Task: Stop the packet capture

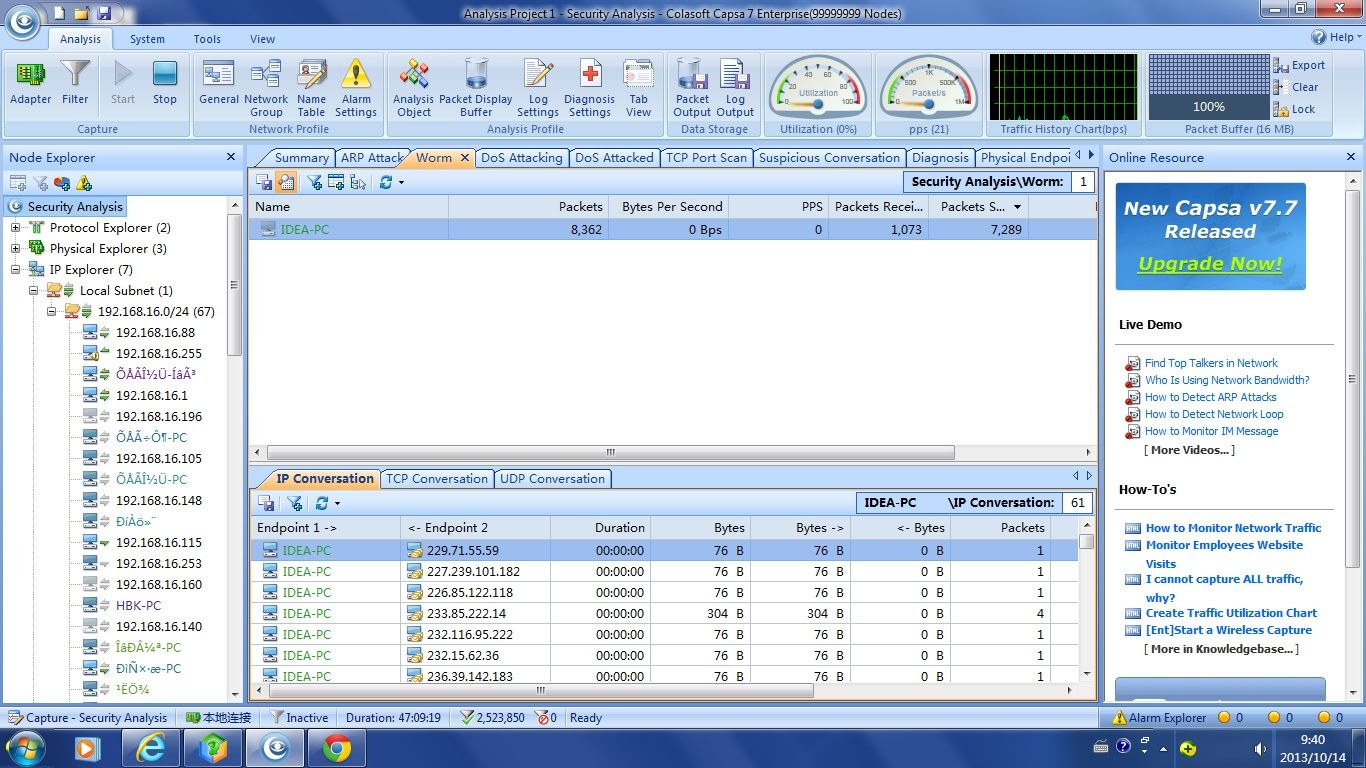Action: coord(165,82)
